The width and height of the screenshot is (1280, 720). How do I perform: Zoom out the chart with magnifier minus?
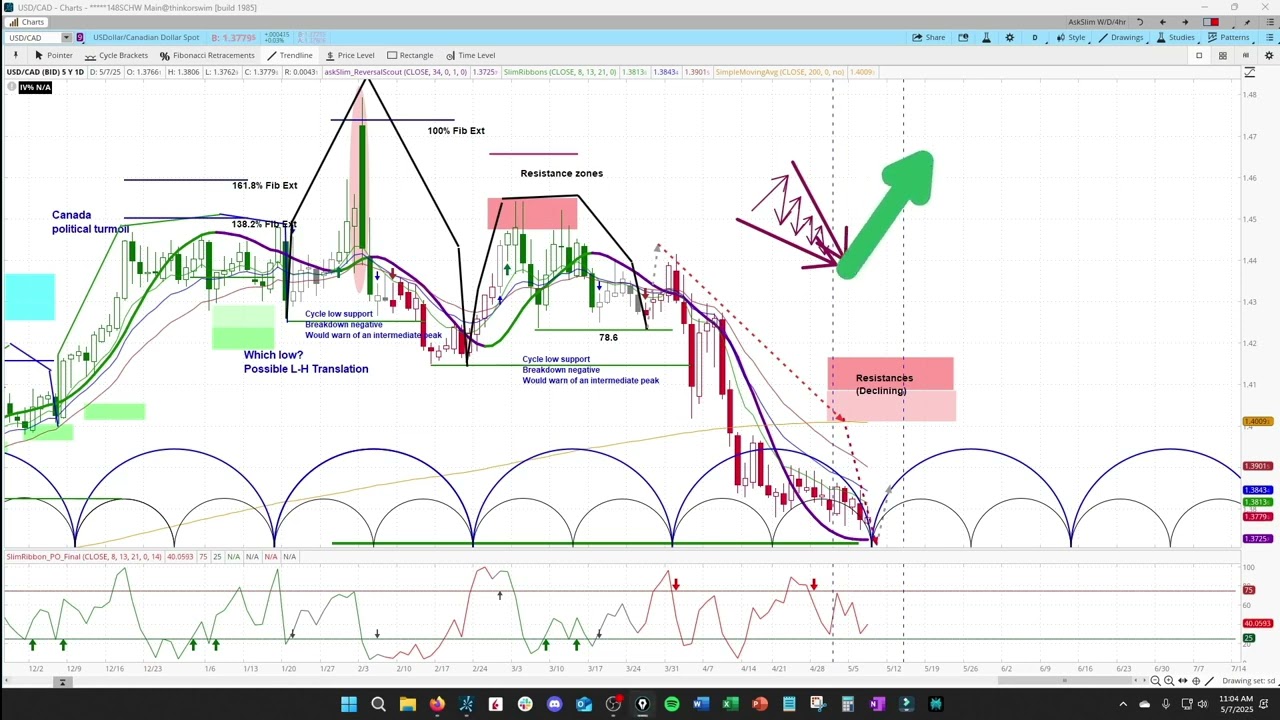[x=1155, y=681]
